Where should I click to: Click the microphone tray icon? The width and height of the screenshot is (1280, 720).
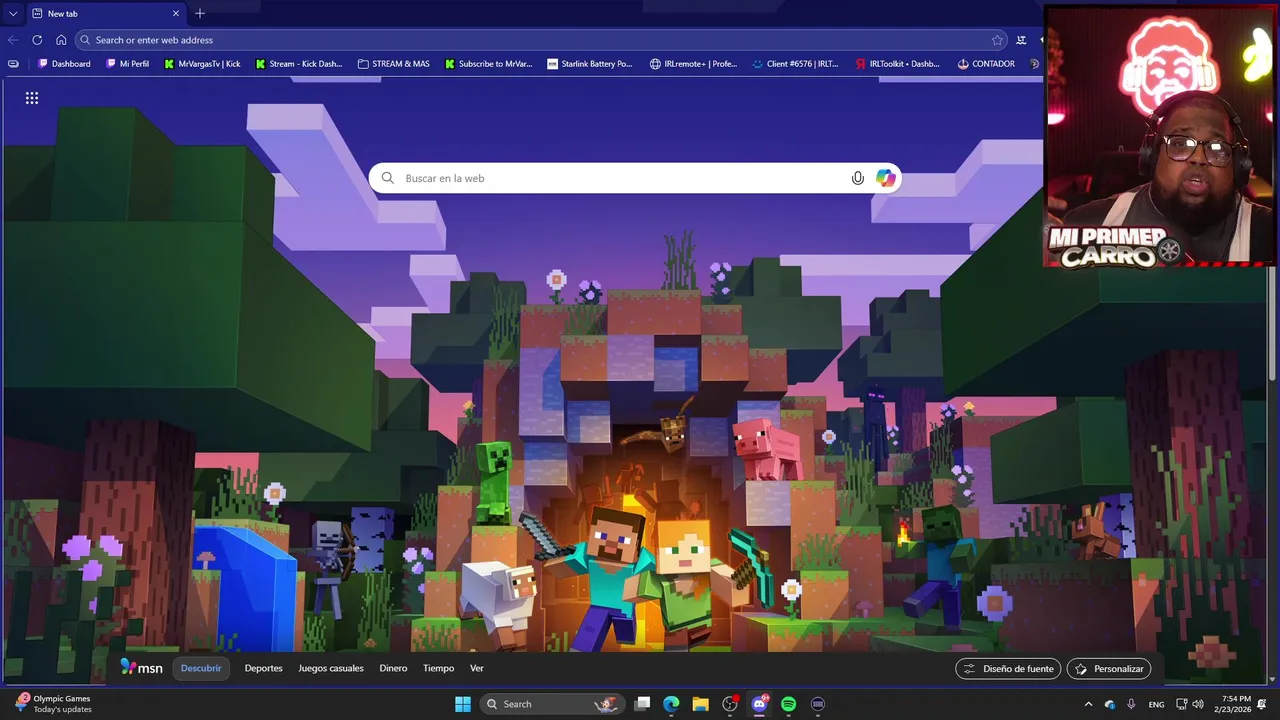1131,704
